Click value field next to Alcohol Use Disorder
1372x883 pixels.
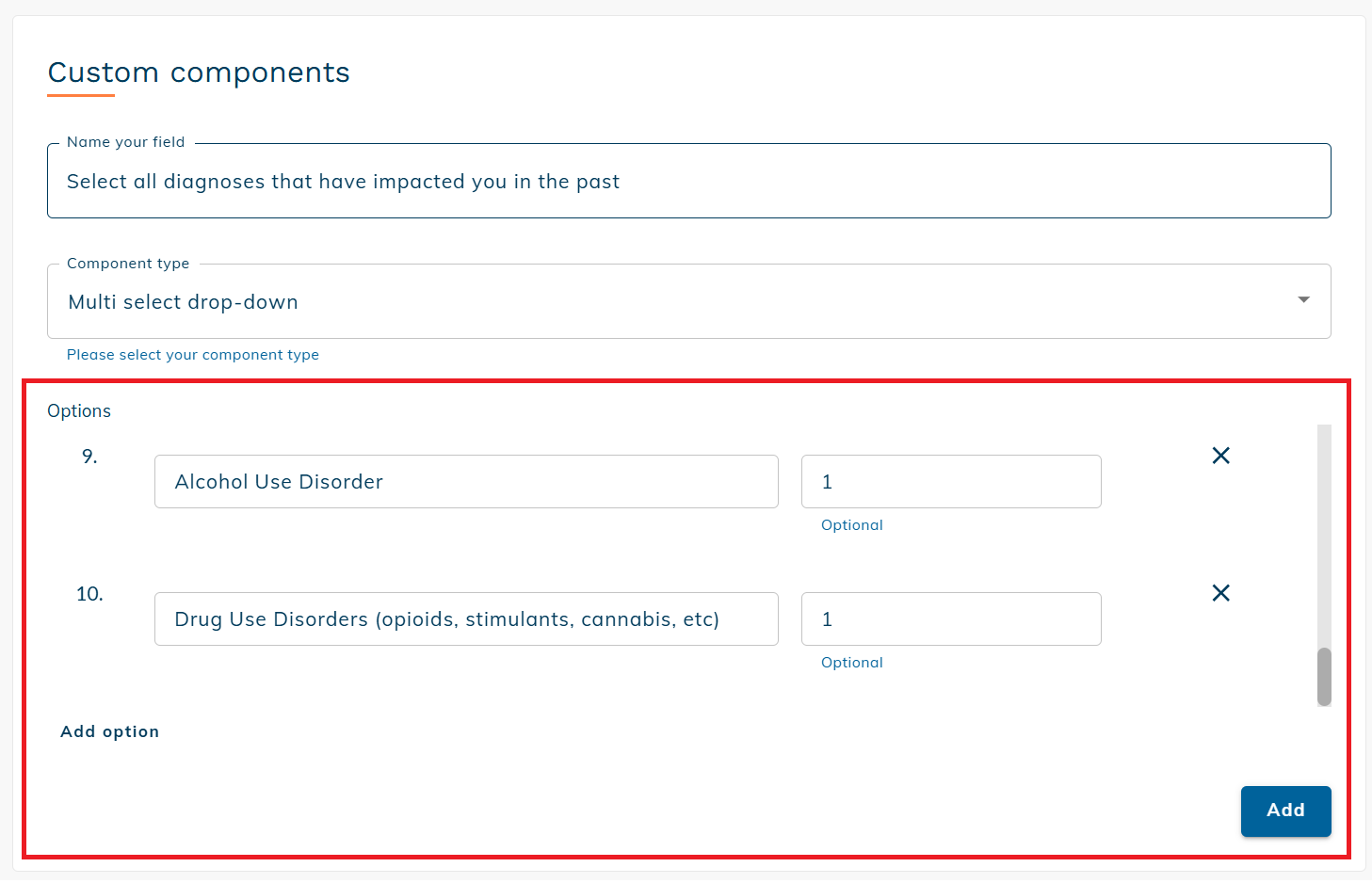pos(950,482)
